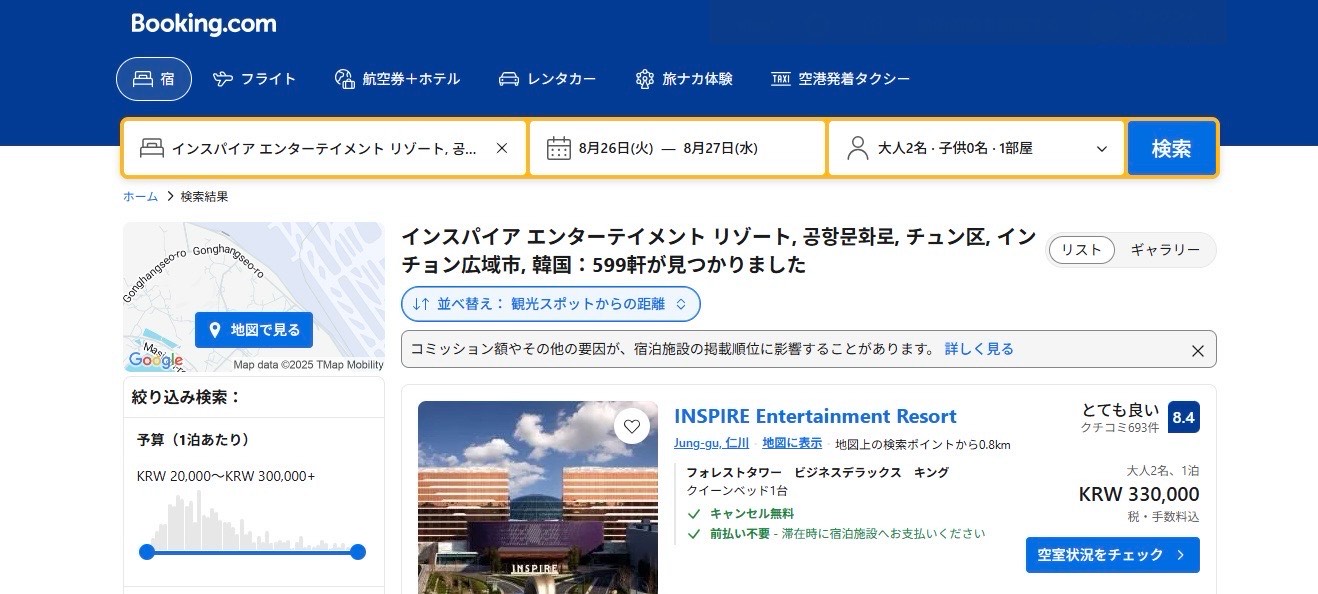Click the Google logo on map
This screenshot has width=1318, height=594.
tap(156, 361)
